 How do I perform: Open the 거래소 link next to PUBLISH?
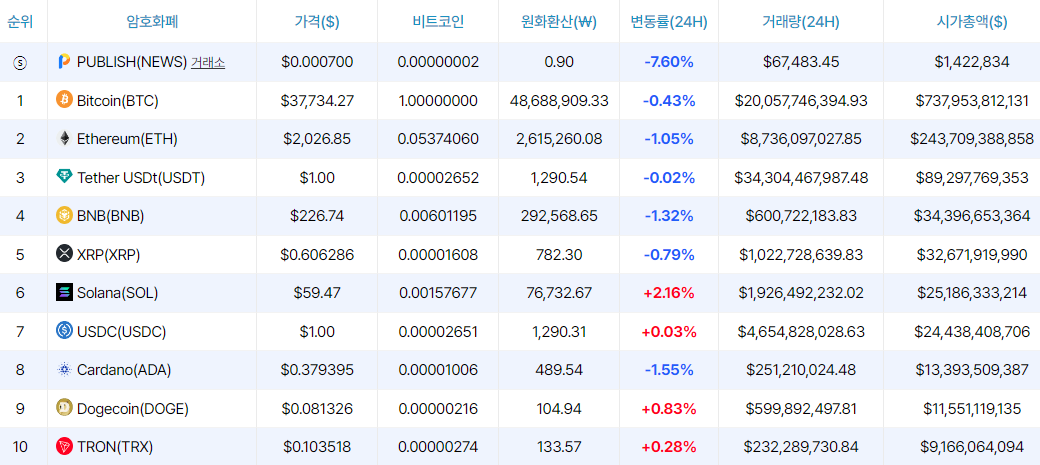point(208,62)
